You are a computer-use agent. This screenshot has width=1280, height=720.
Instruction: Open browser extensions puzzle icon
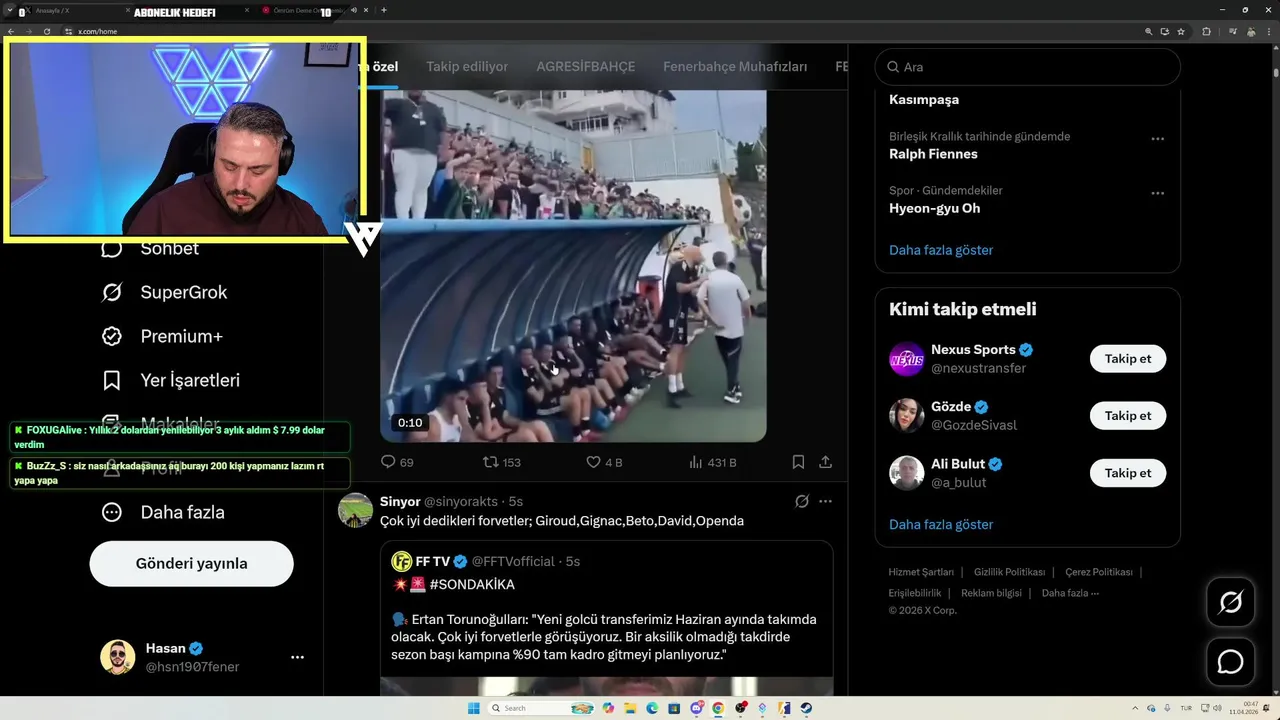click(x=1206, y=31)
